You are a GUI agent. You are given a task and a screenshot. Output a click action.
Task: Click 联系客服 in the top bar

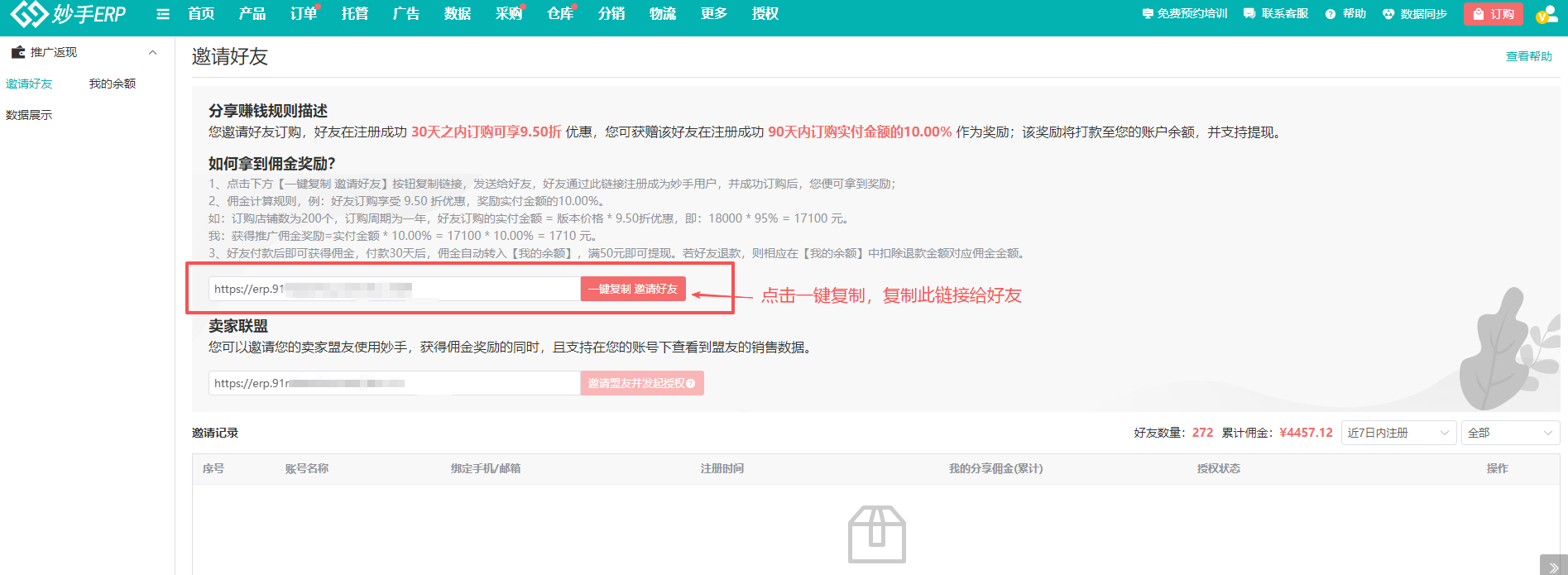[x=1276, y=14]
